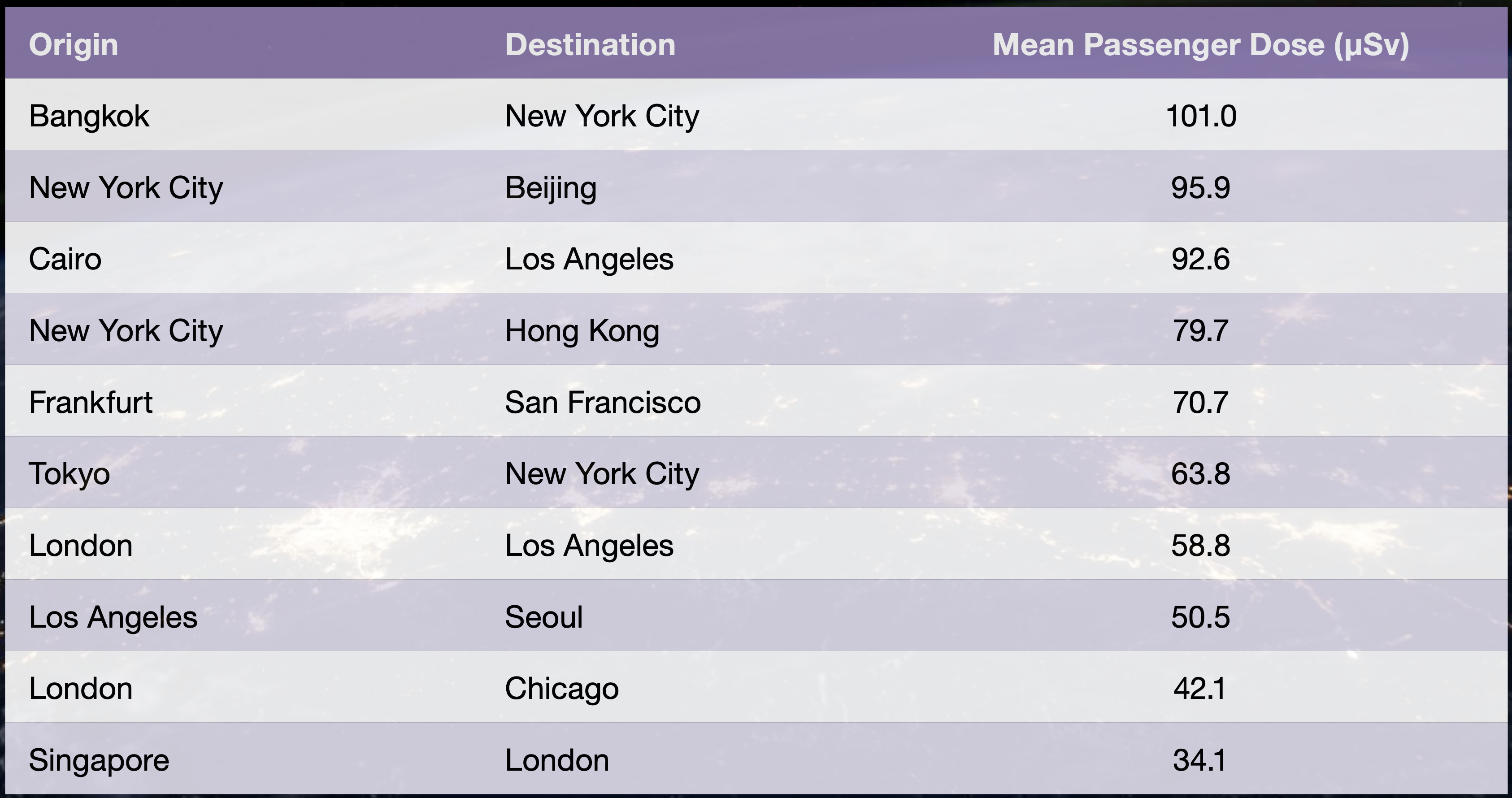The height and width of the screenshot is (798, 1512).
Task: Select the Singapore origin cell
Action: [99, 760]
